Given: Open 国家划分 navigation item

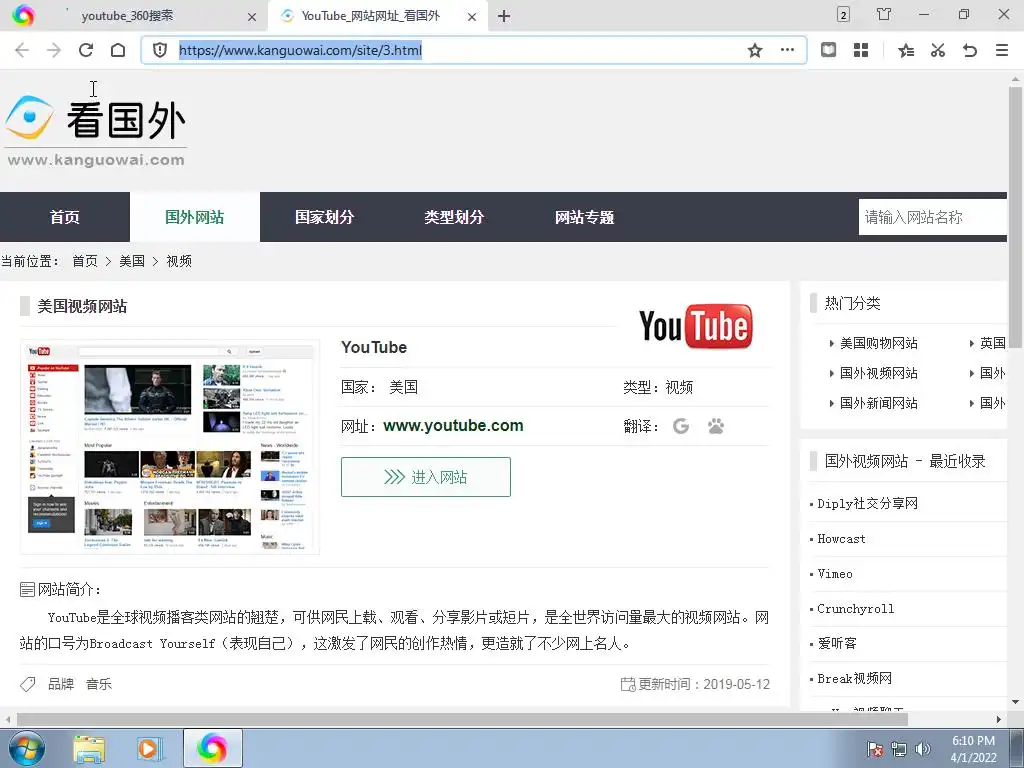Looking at the screenshot, I should point(325,217).
